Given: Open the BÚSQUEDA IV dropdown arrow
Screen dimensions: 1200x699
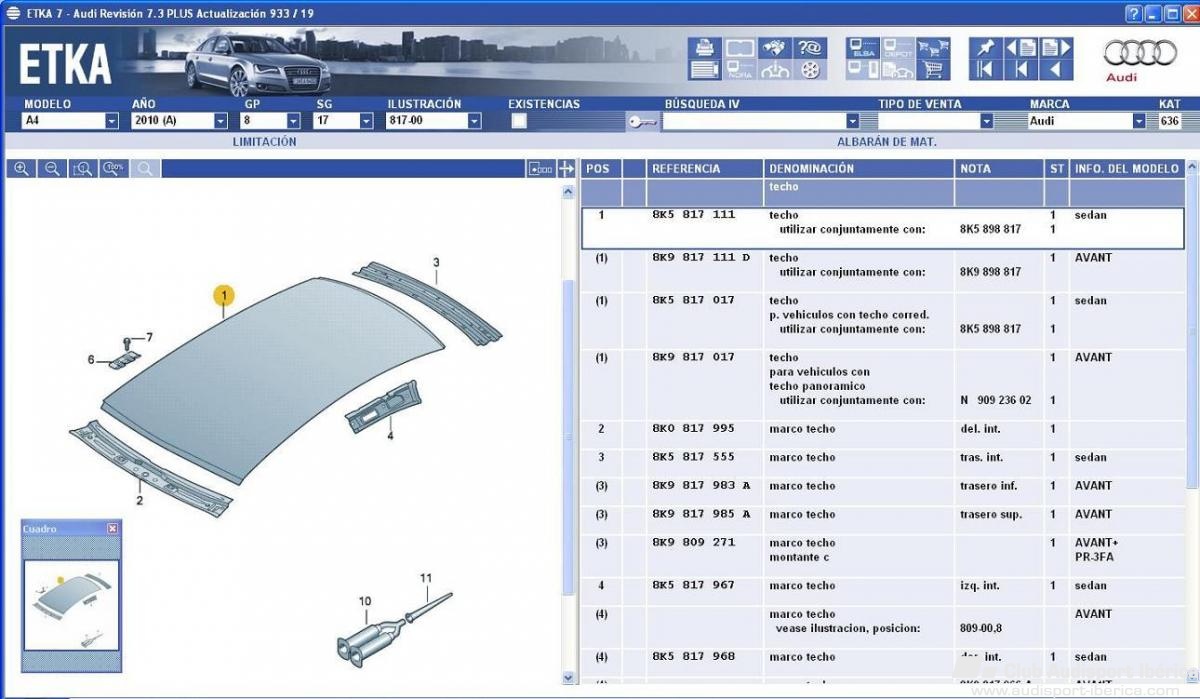Looking at the screenshot, I should click(x=852, y=121).
